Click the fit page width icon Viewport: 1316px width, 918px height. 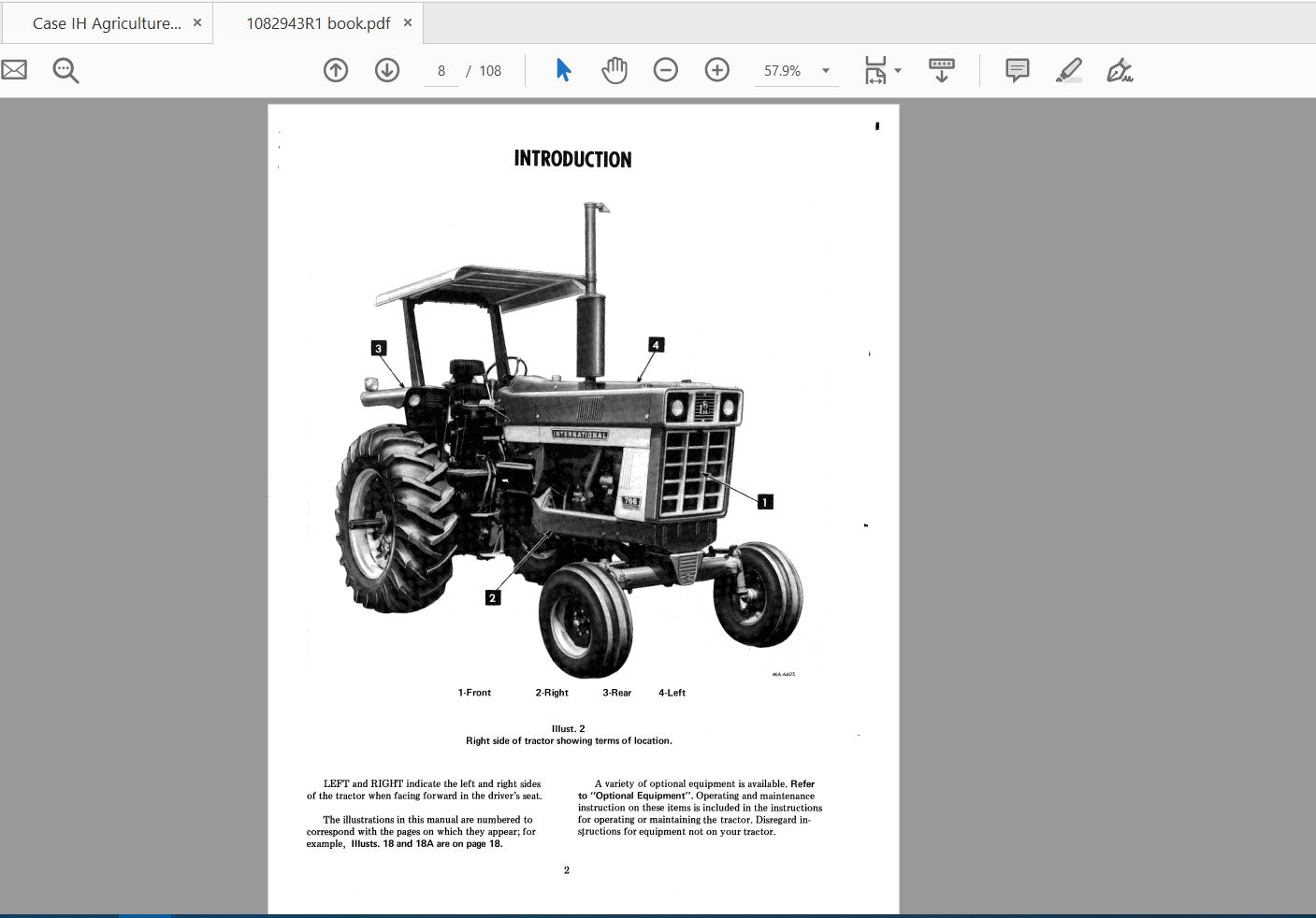[875, 70]
